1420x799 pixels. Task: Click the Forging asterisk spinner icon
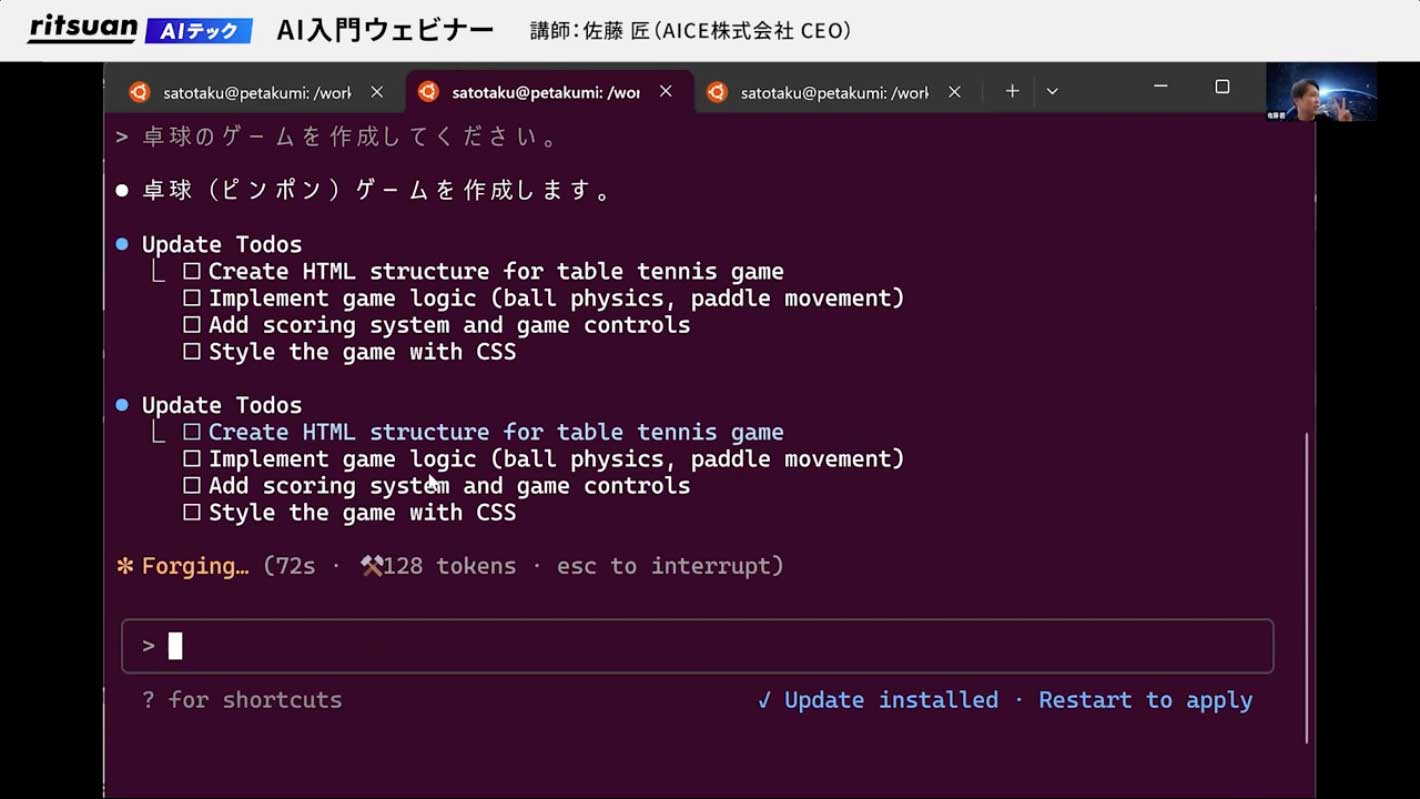[125, 566]
